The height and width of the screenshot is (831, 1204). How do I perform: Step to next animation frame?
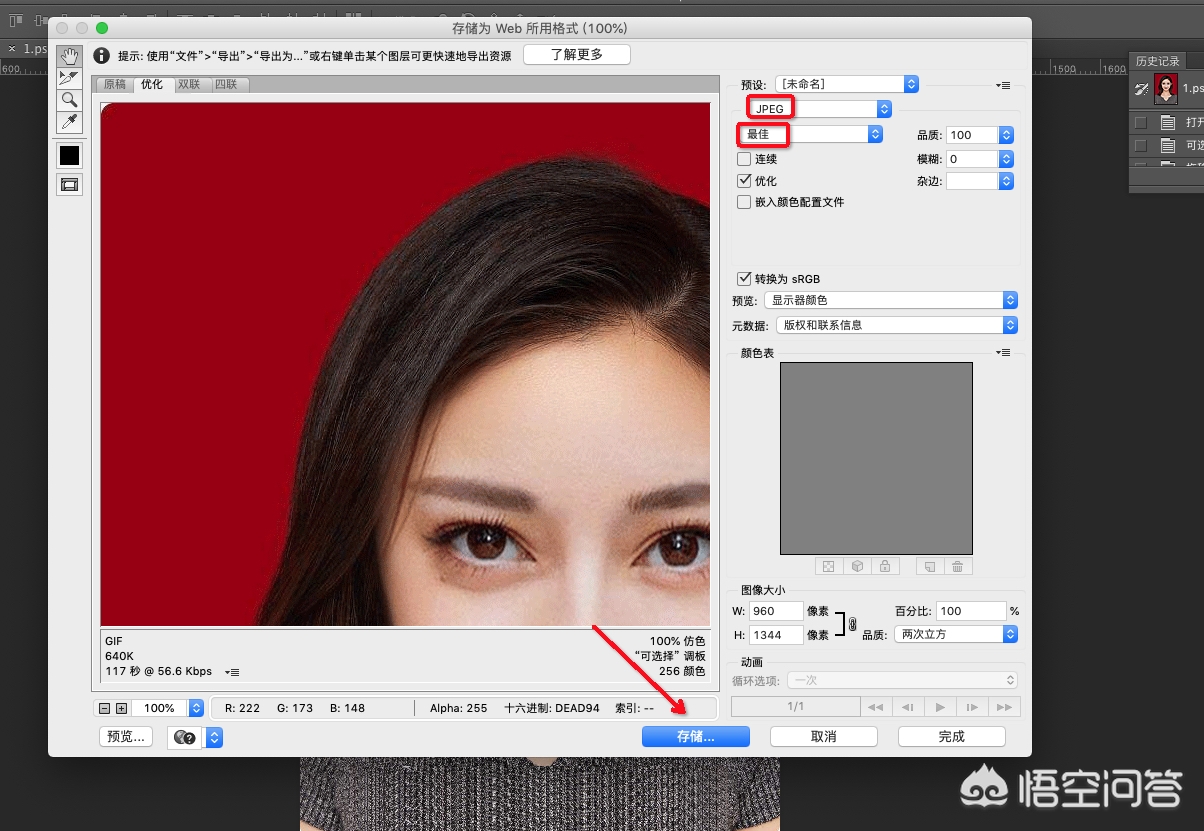[x=971, y=707]
